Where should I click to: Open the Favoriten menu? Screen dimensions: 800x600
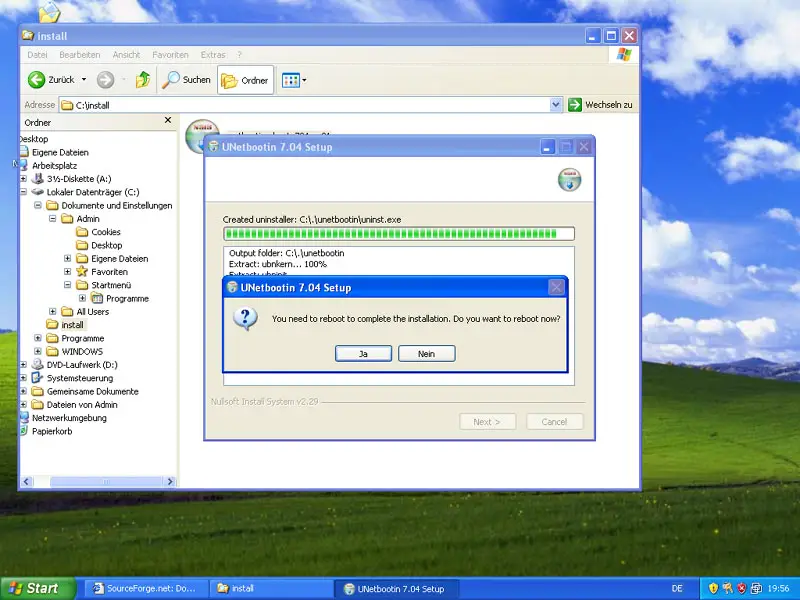tap(170, 55)
